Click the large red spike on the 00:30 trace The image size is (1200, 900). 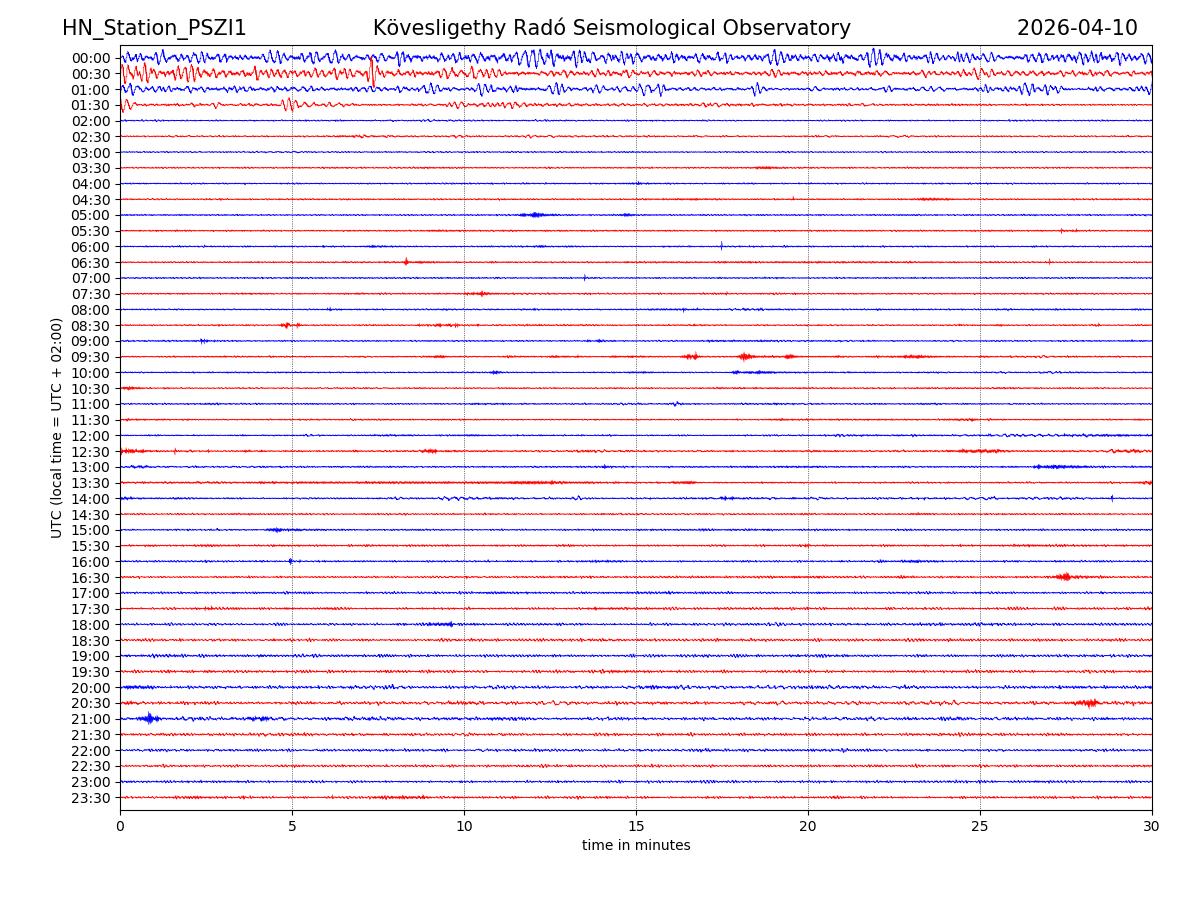372,72
